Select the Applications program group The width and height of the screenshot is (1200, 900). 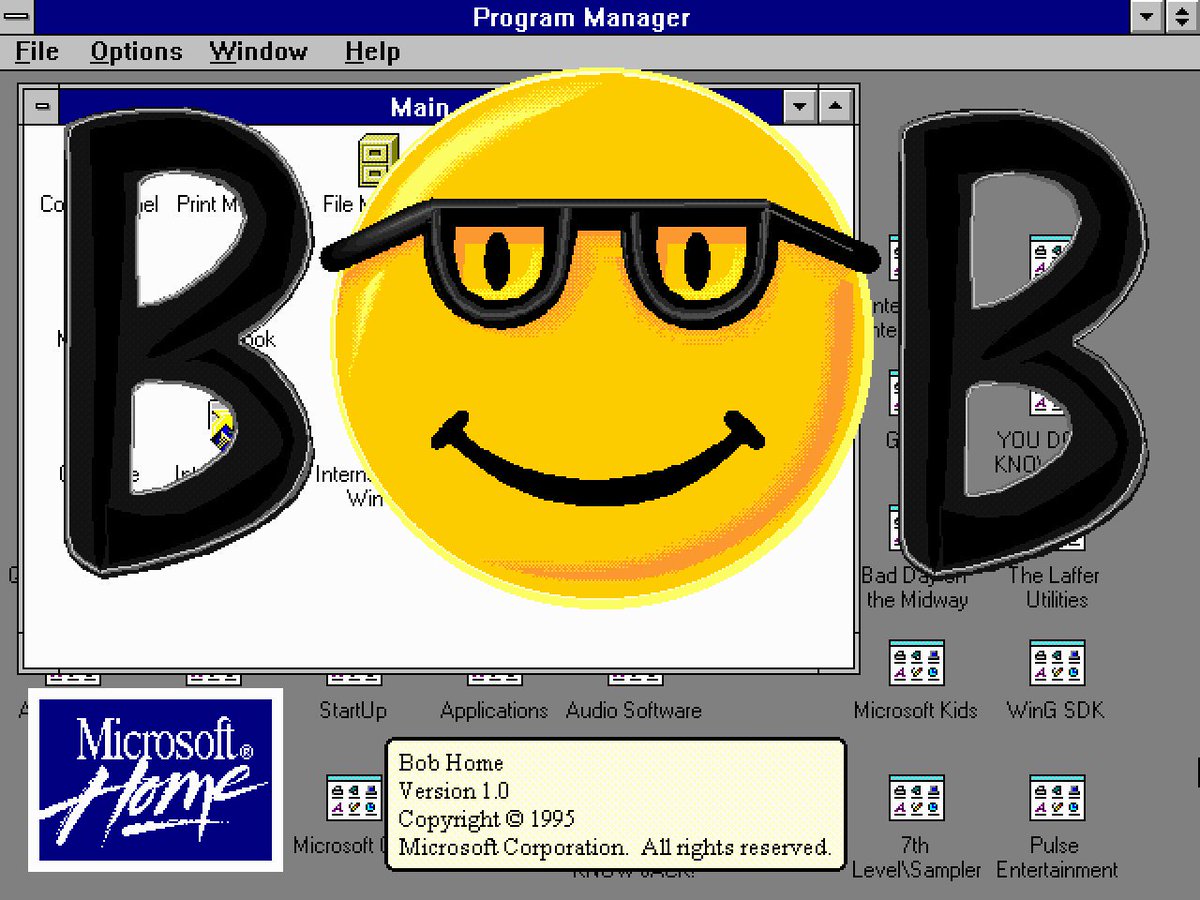(494, 711)
